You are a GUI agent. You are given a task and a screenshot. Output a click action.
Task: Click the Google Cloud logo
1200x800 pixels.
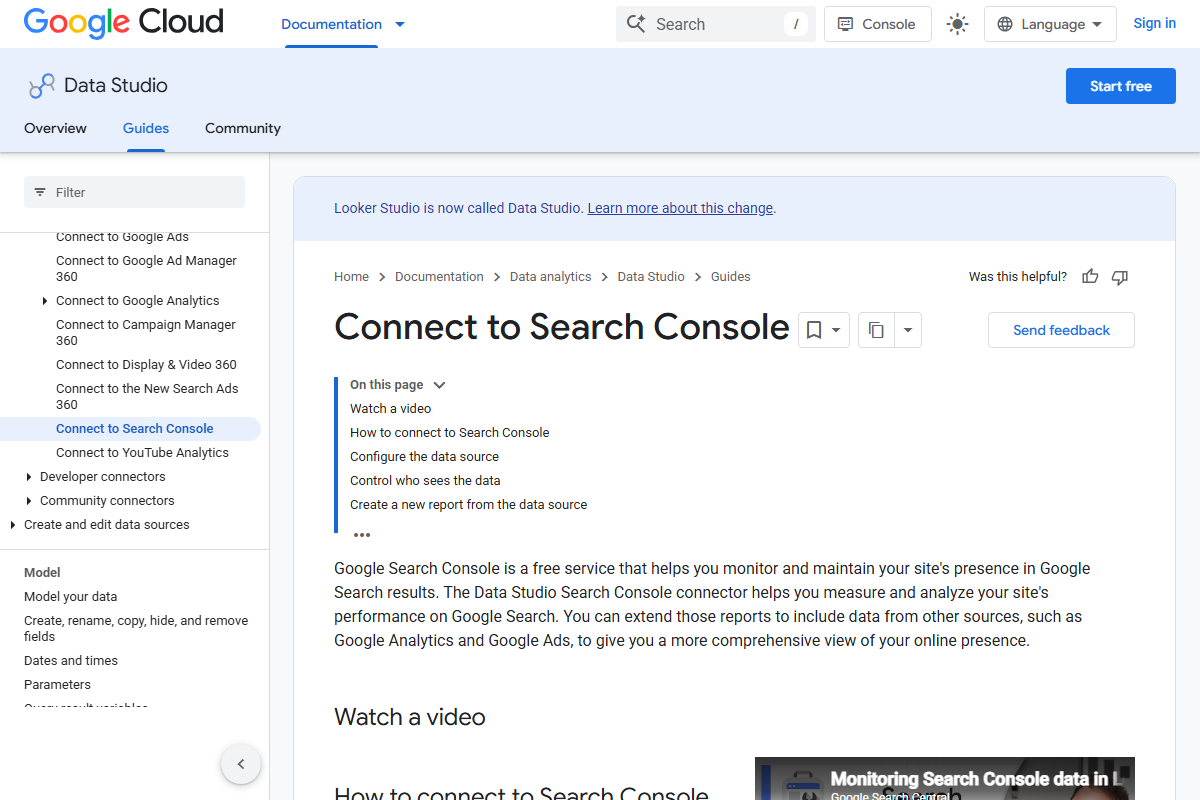(x=124, y=23)
